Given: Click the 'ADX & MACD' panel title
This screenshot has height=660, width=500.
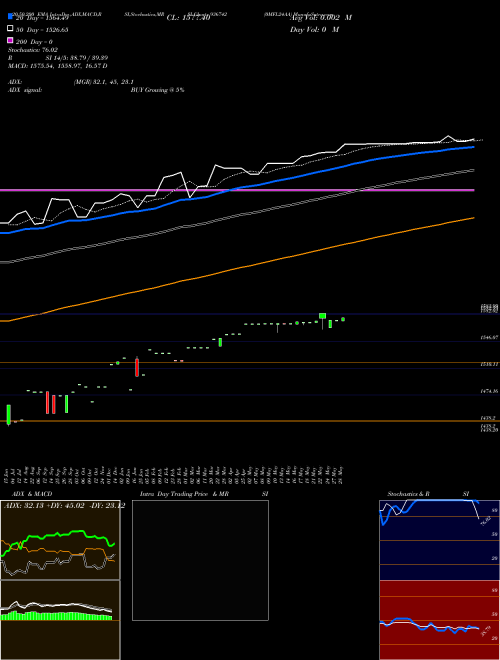Looking at the screenshot, I should (32, 494).
